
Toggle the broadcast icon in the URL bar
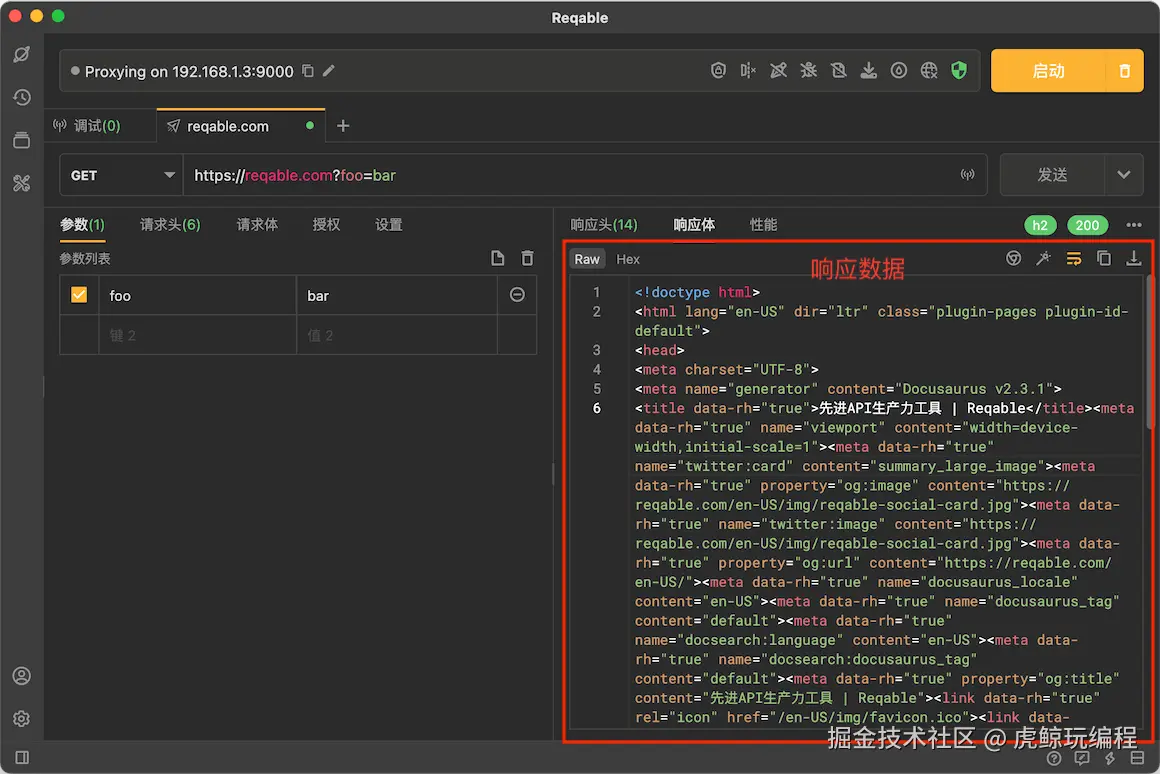coord(966,173)
